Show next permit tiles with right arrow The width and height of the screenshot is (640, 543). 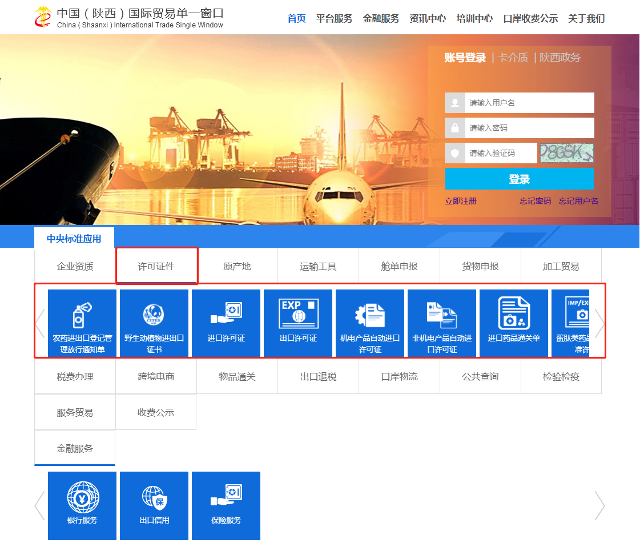(600, 323)
